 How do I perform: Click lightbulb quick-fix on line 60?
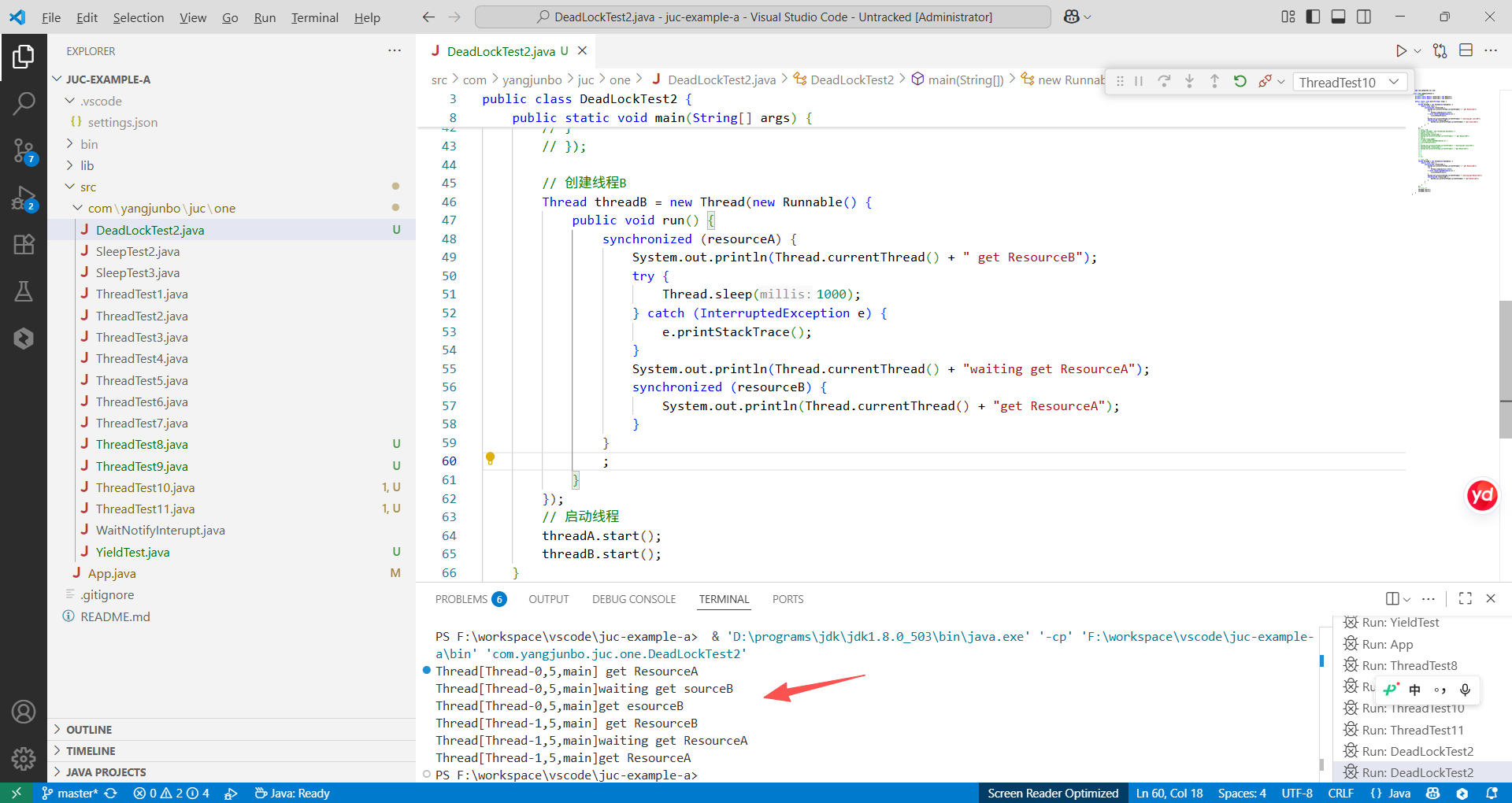click(490, 458)
